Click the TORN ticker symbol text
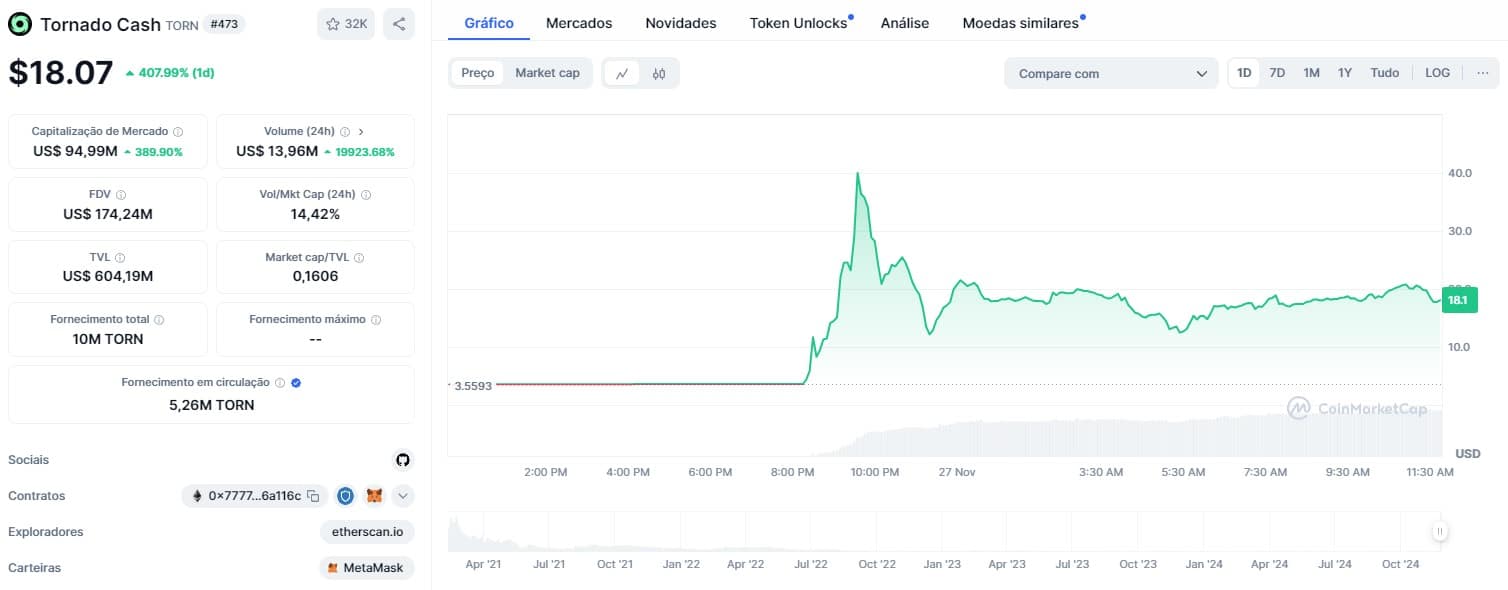 182,25
